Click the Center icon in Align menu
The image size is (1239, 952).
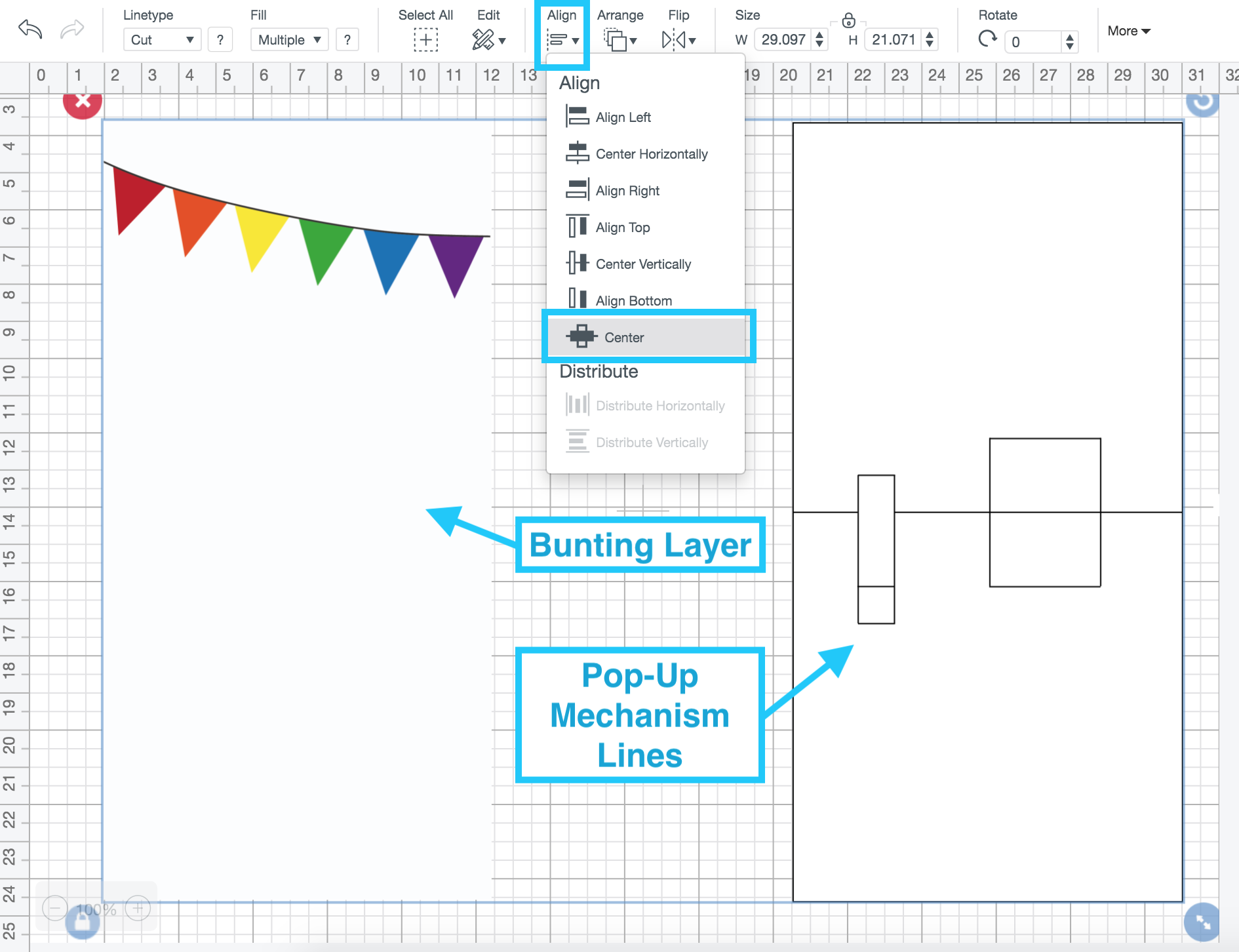pos(581,336)
